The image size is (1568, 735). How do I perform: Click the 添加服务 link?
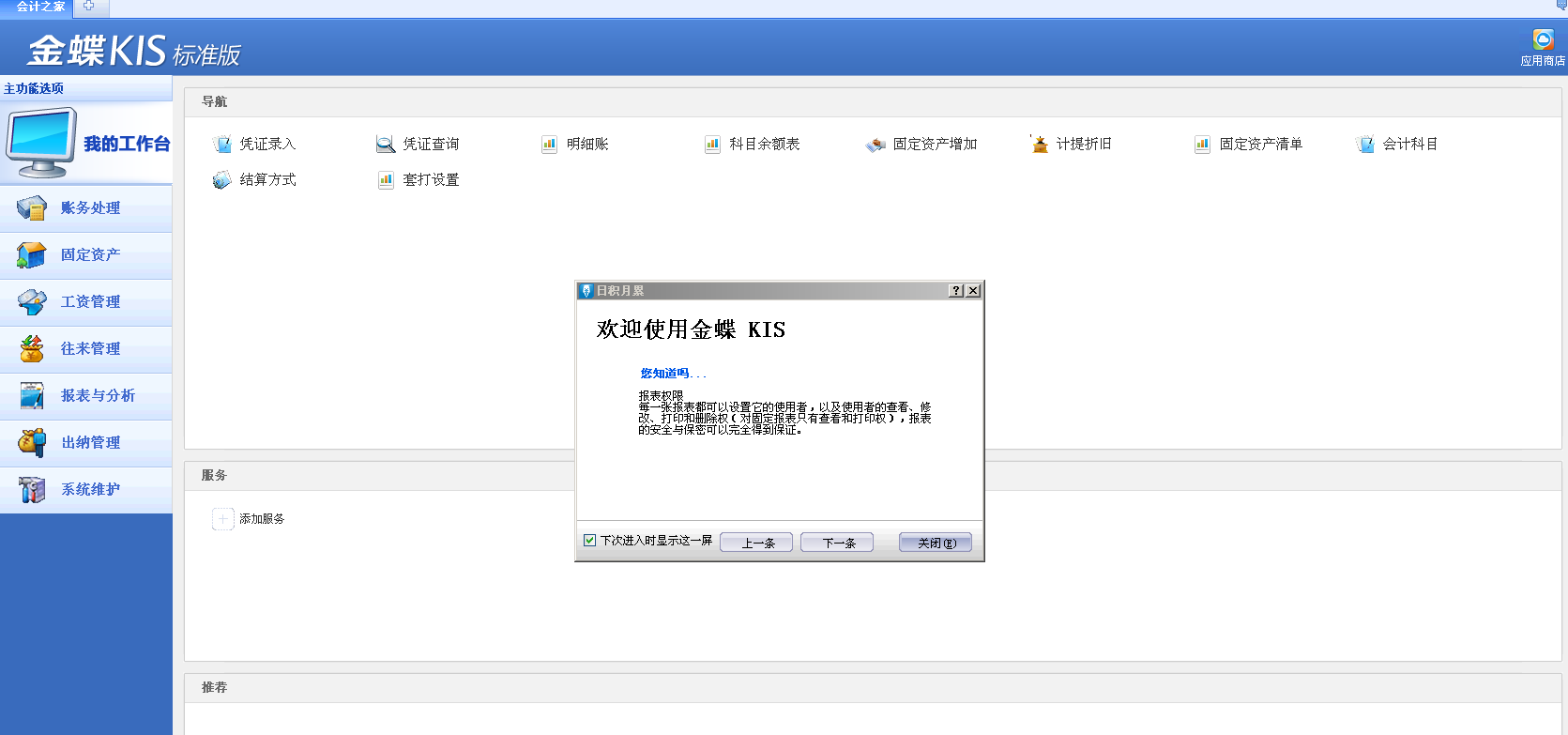(262, 518)
